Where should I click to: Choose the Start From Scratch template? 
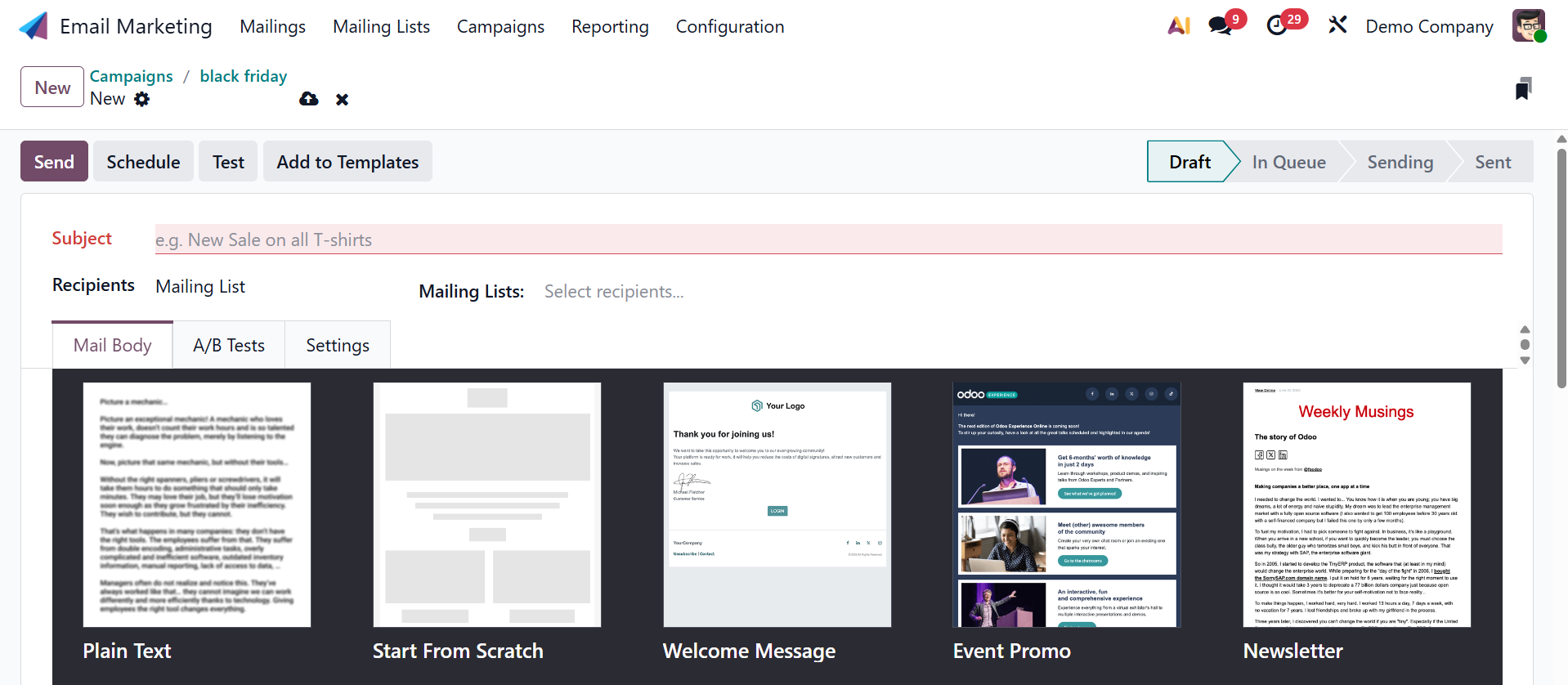(x=487, y=504)
